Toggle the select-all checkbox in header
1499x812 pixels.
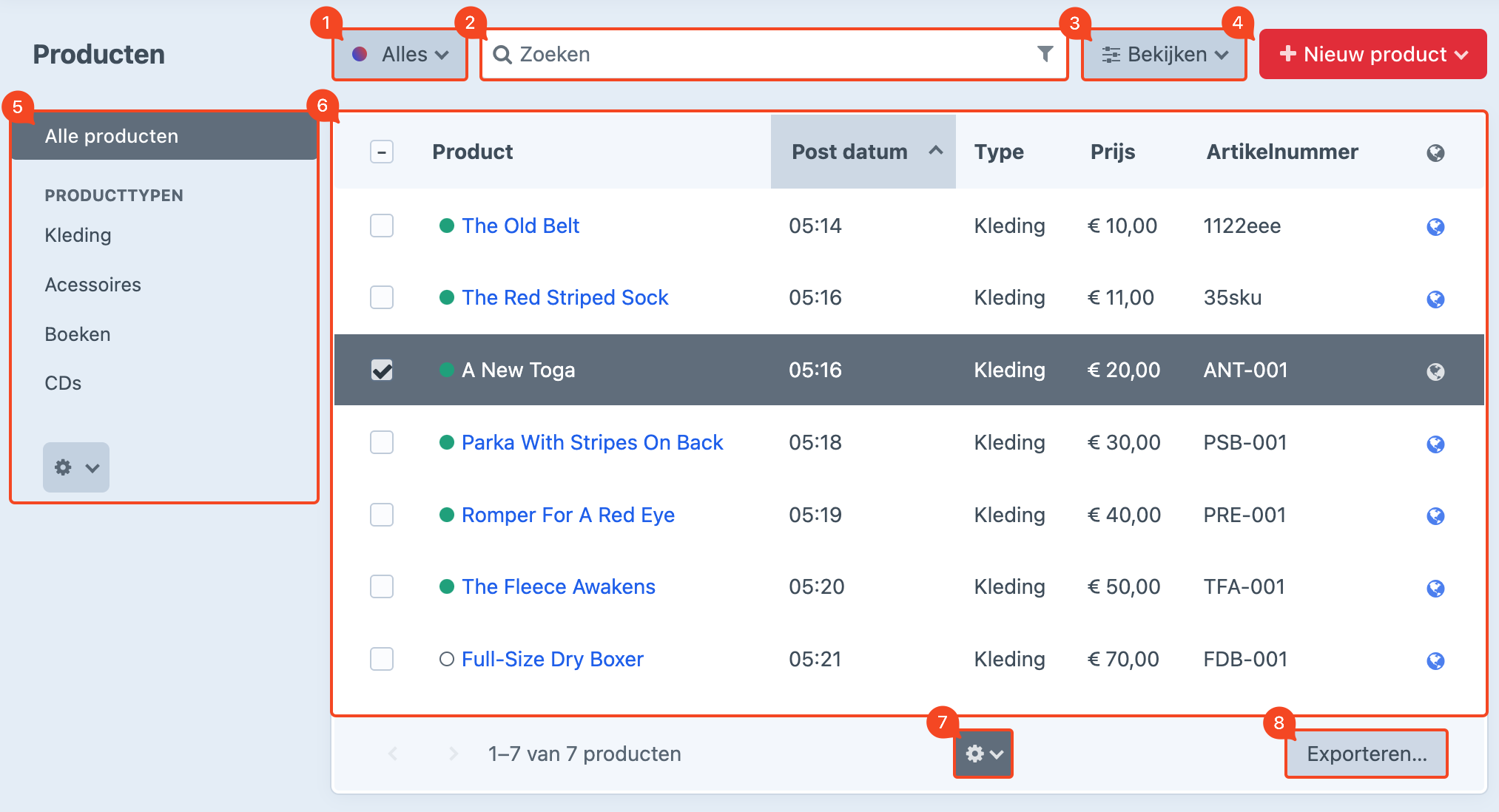pos(382,152)
